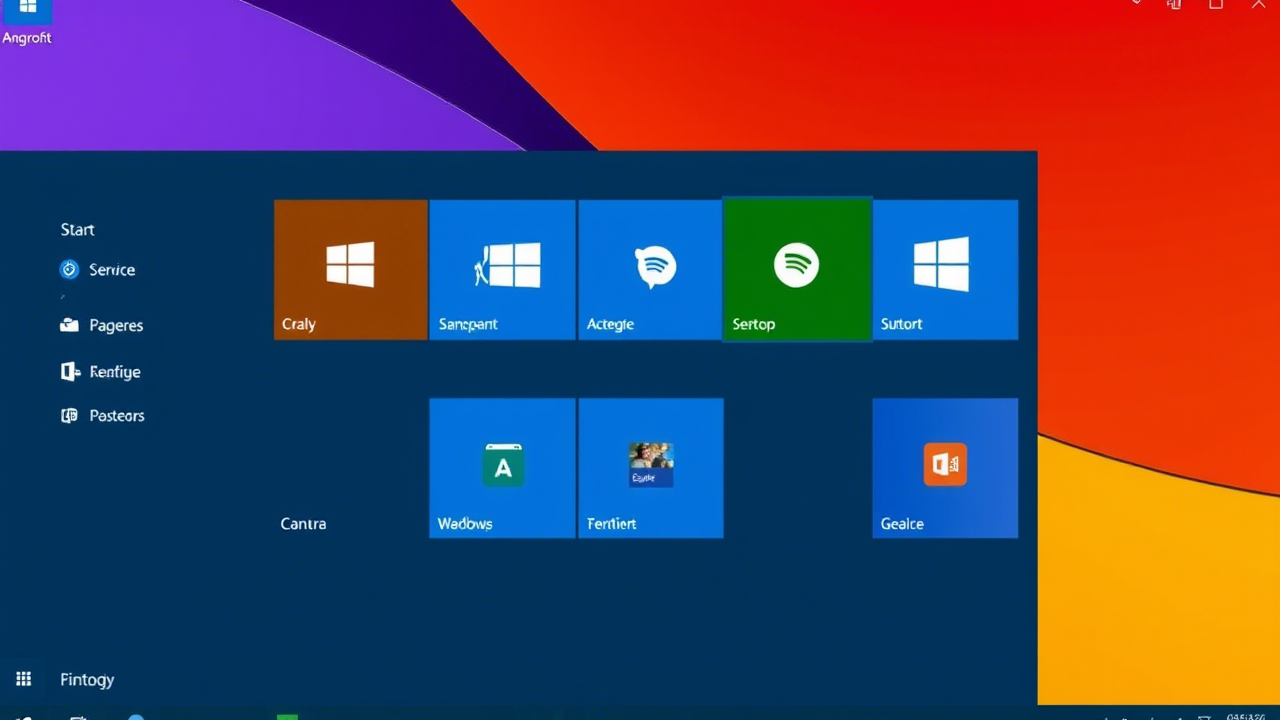Open the Actegle chat tile
The image size is (1280, 720).
click(x=650, y=270)
